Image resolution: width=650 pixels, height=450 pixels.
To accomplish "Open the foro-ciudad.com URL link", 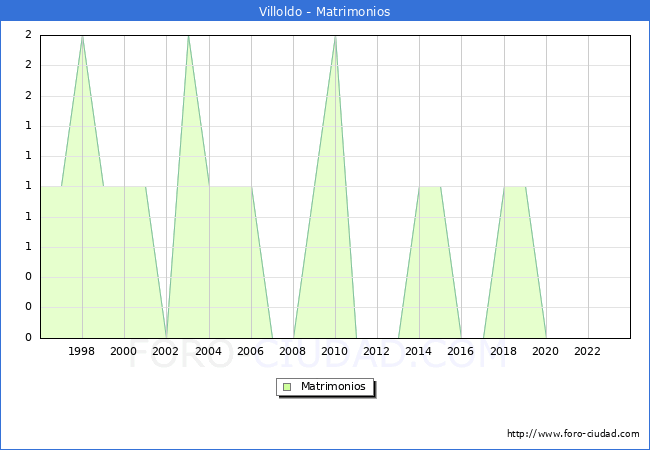I will click(573, 434).
